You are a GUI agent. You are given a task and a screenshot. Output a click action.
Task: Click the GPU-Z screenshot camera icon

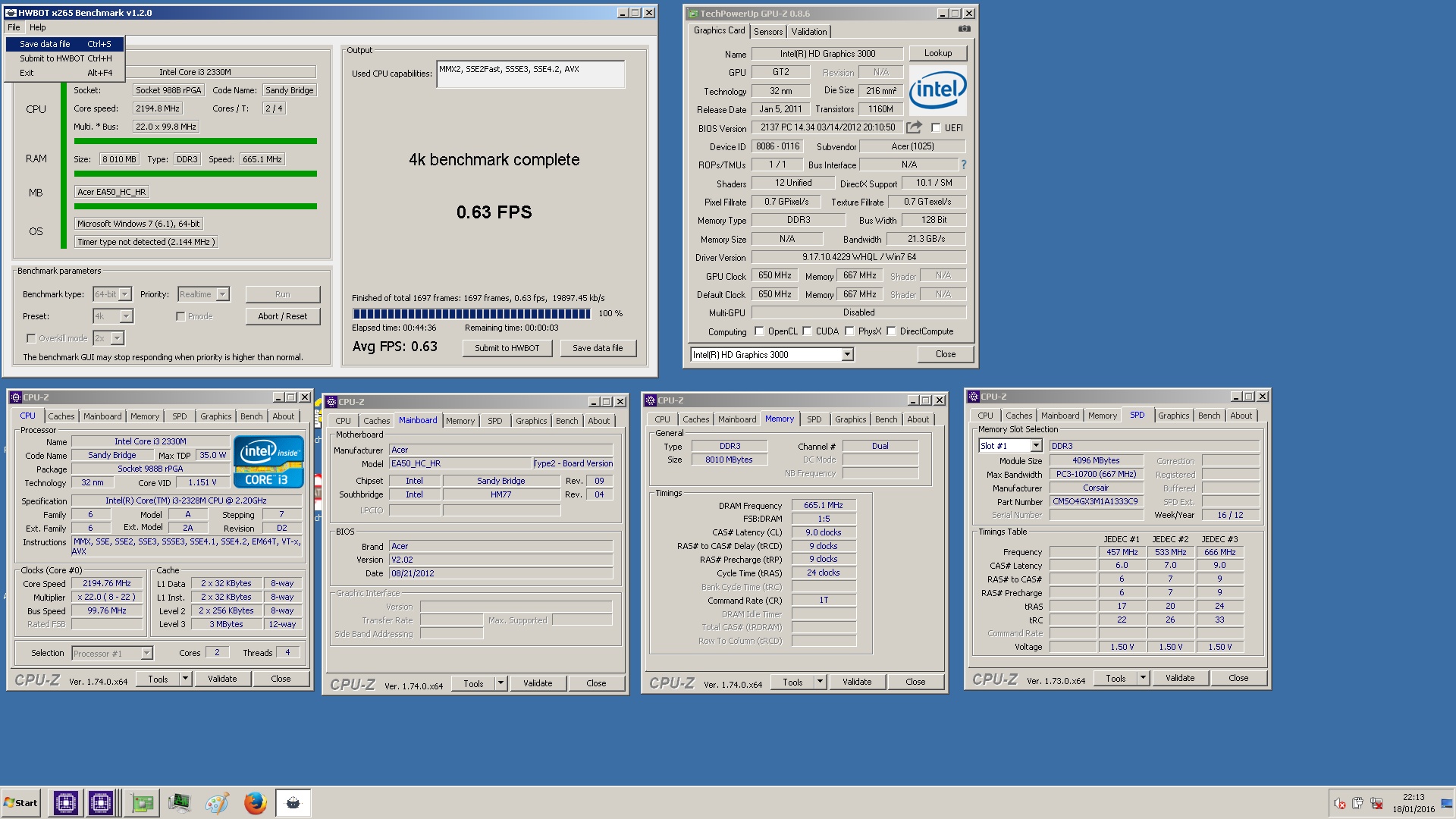click(x=964, y=29)
